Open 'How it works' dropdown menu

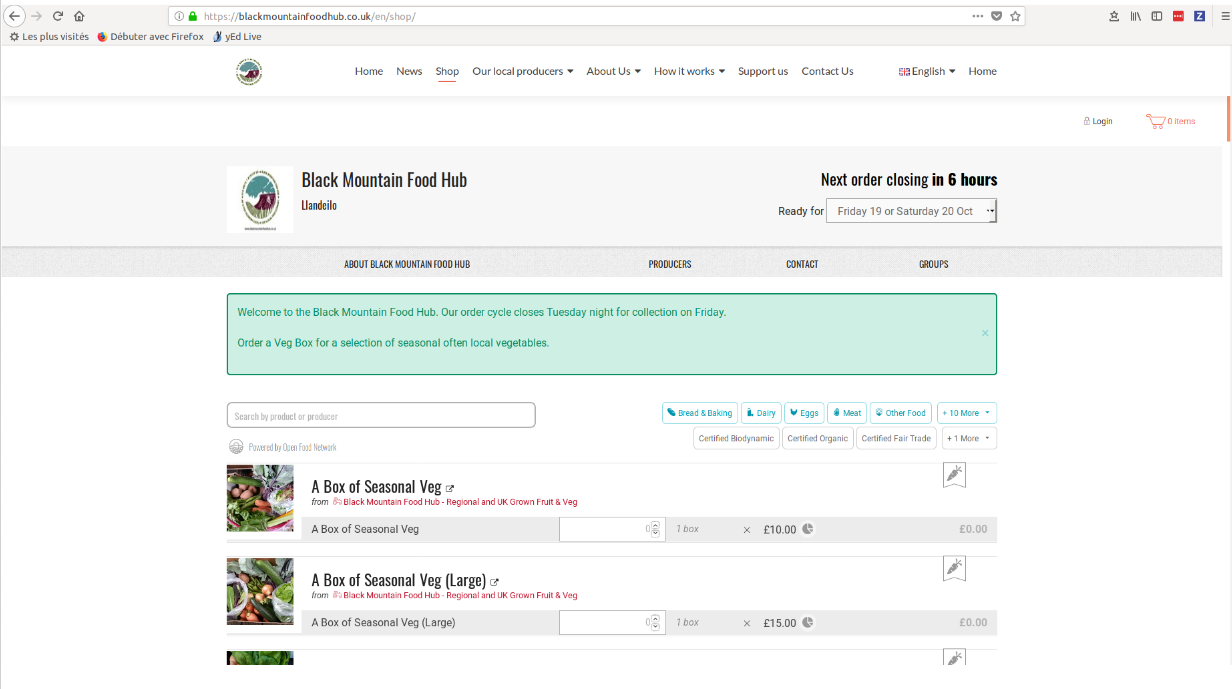coord(690,71)
